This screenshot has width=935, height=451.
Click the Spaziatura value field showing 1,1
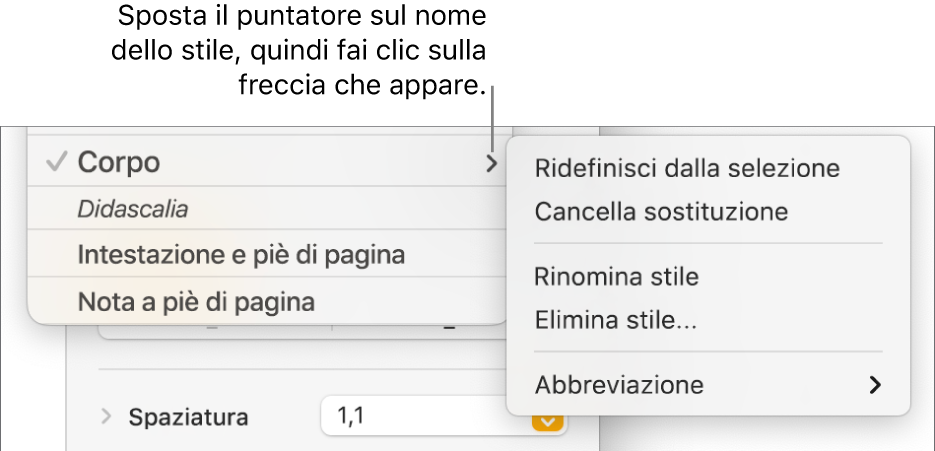(420, 416)
